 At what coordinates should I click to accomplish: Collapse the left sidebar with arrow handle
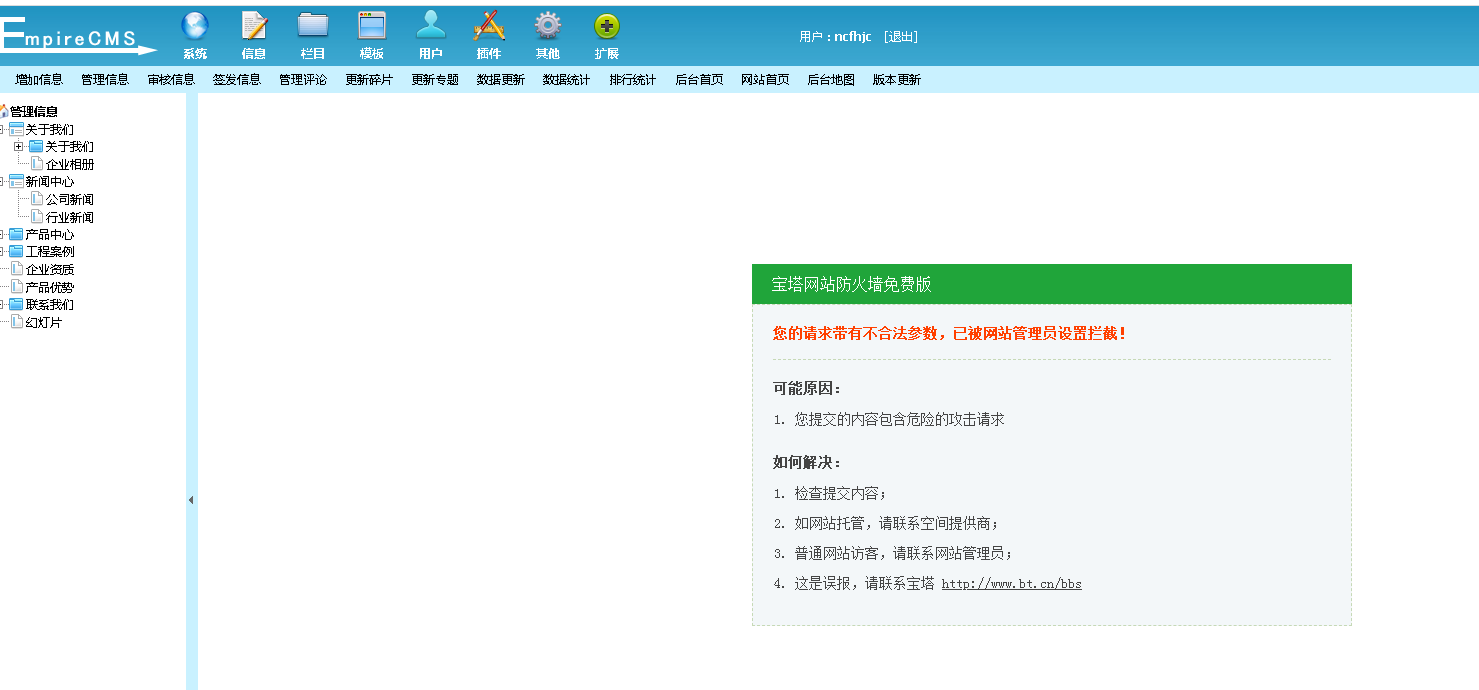191,500
